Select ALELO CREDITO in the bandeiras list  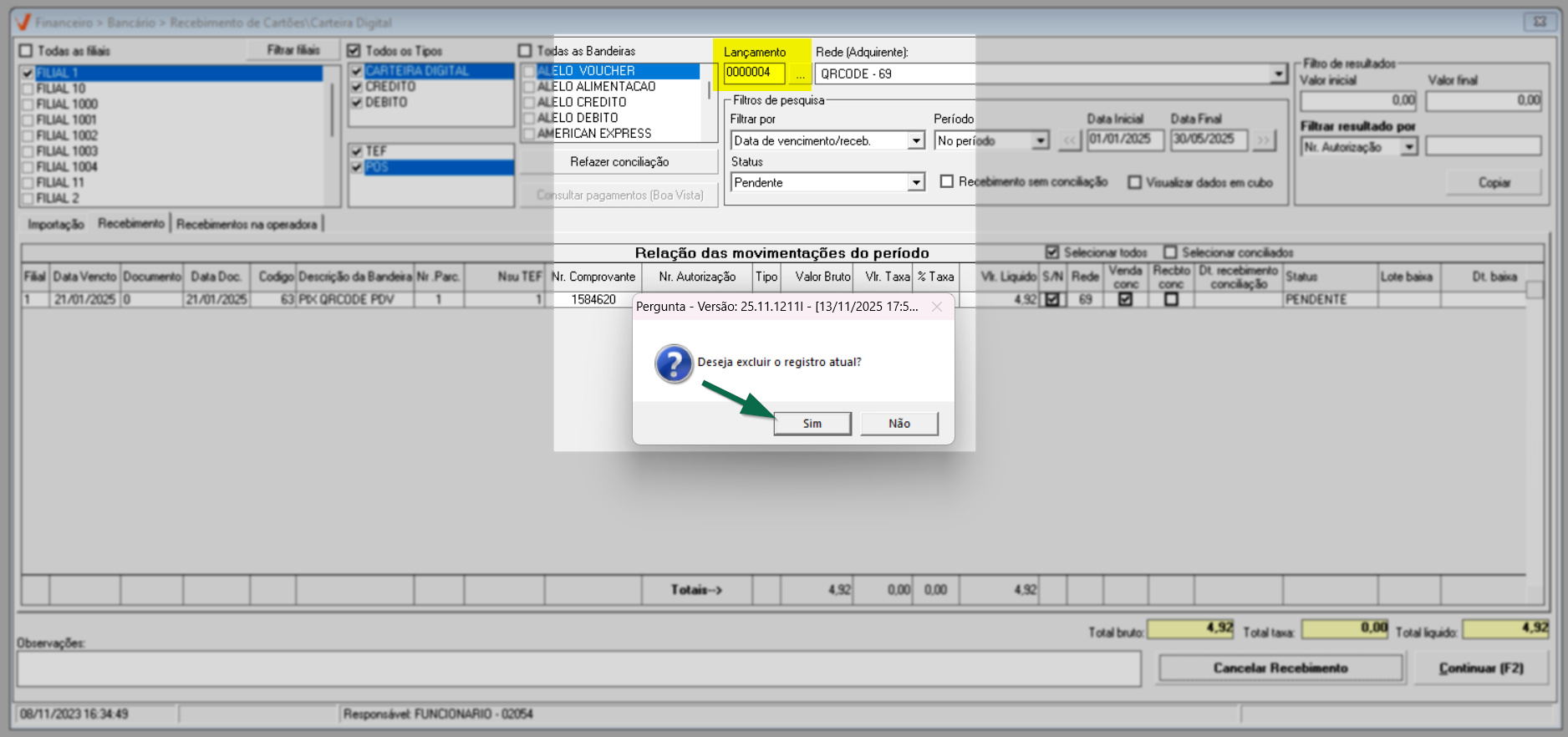[582, 103]
